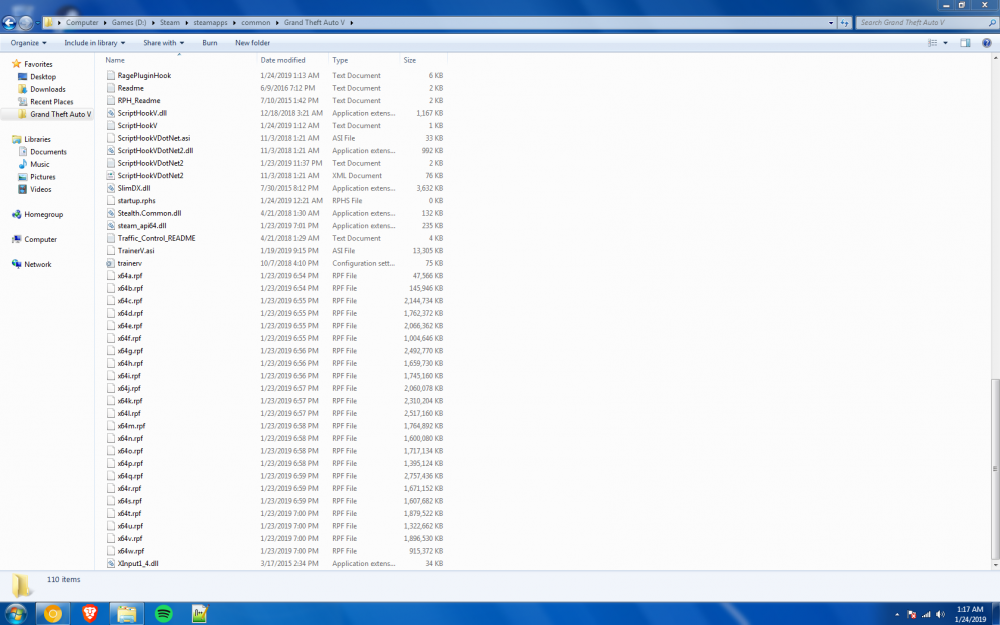Open the Share with dropdown
Screen dimensions: 1000x625
tap(163, 43)
